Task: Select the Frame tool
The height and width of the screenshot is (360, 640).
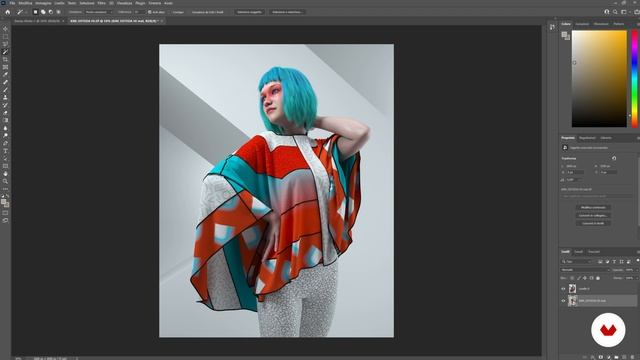Action: point(5,67)
